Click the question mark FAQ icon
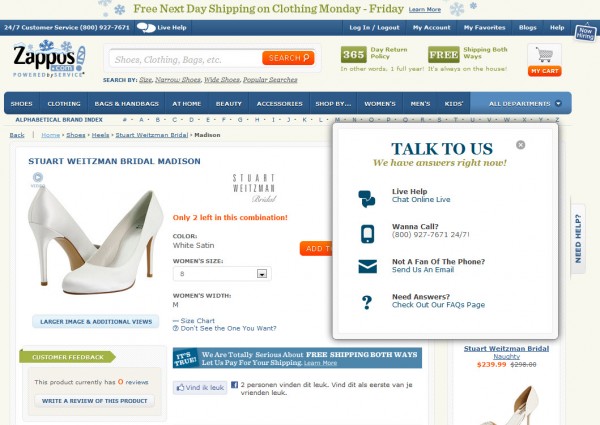This screenshot has width=600, height=425. pyautogui.click(x=367, y=302)
